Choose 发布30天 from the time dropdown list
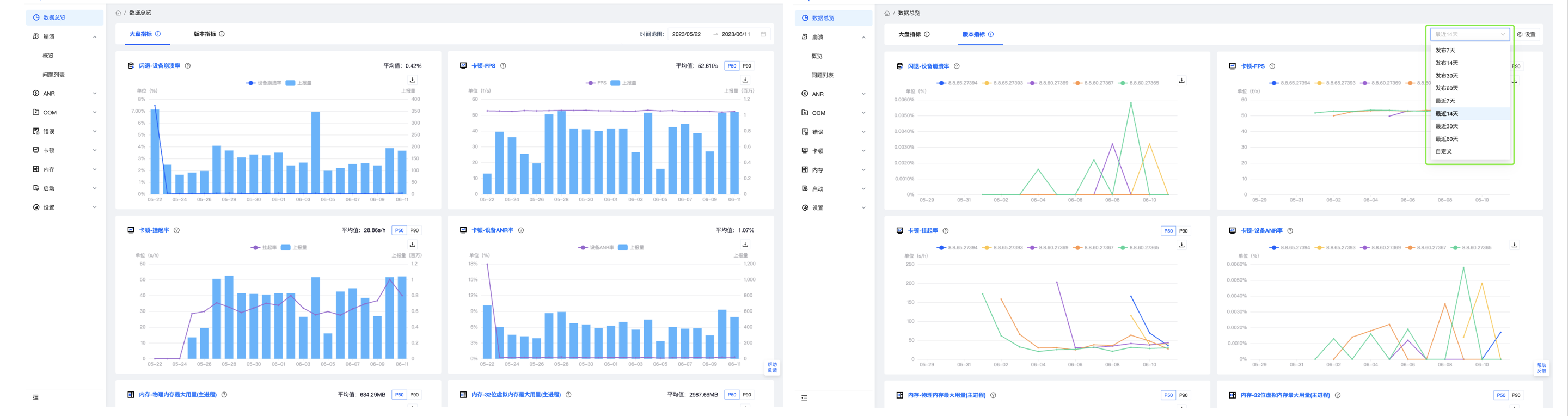 coord(1469,76)
